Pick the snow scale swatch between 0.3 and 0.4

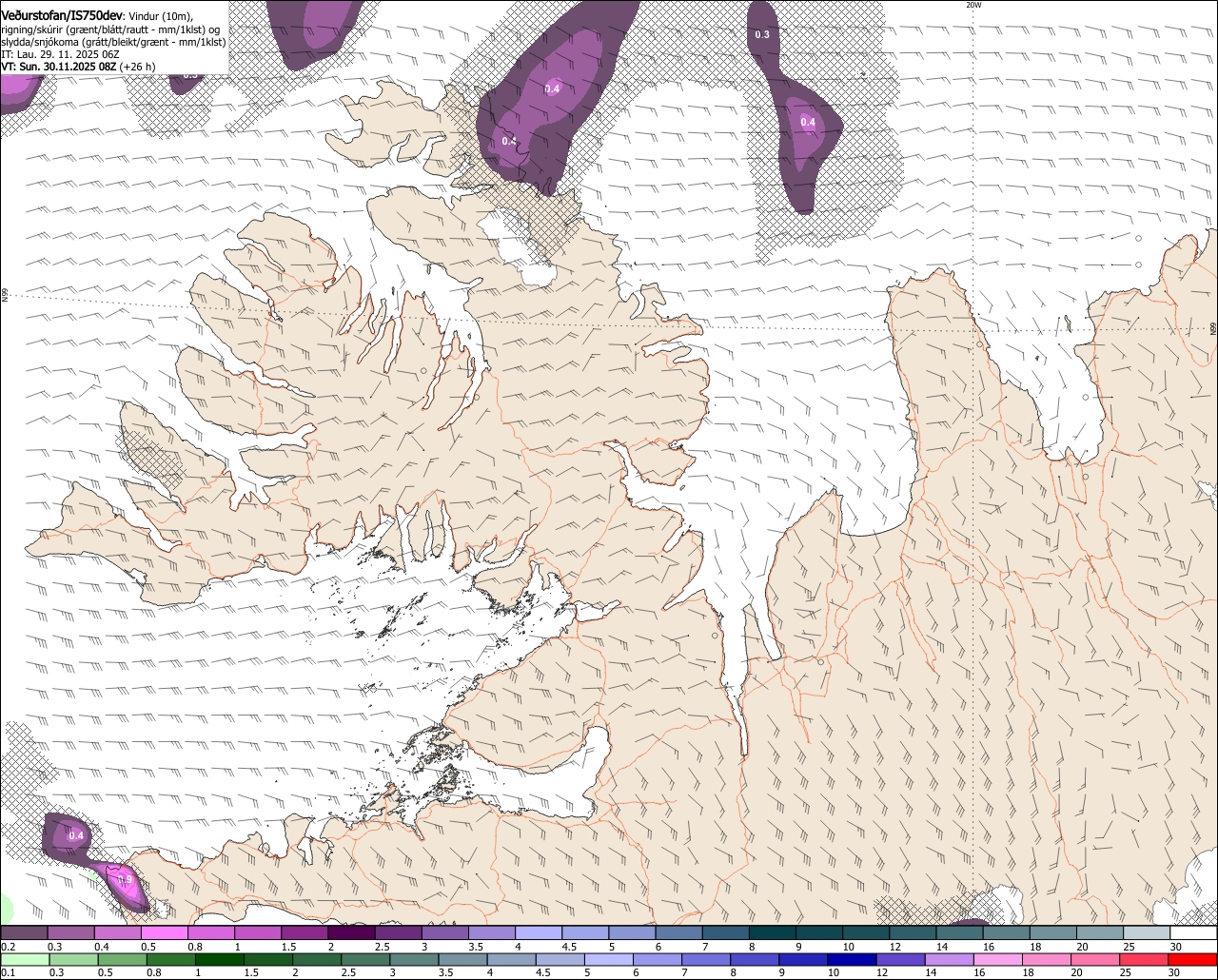(x=70, y=933)
